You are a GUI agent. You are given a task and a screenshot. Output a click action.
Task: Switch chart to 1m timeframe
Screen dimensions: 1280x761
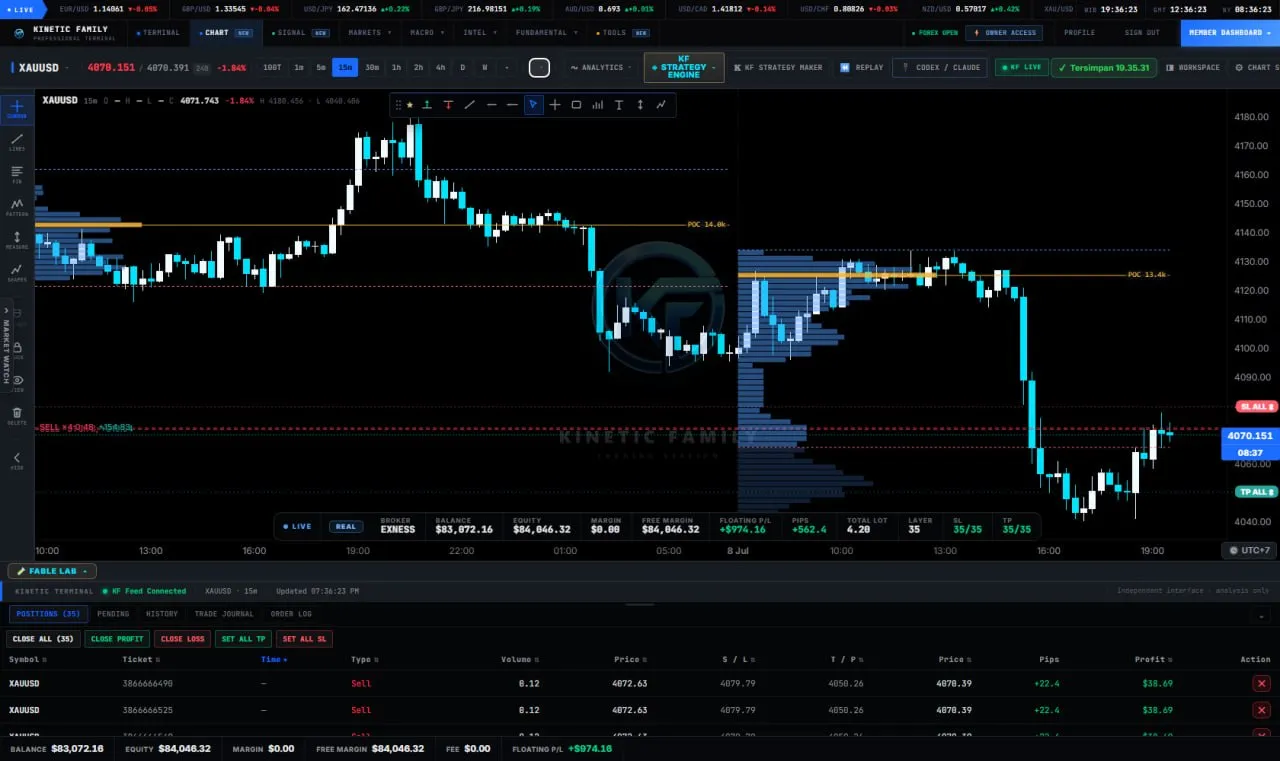pyautogui.click(x=299, y=68)
